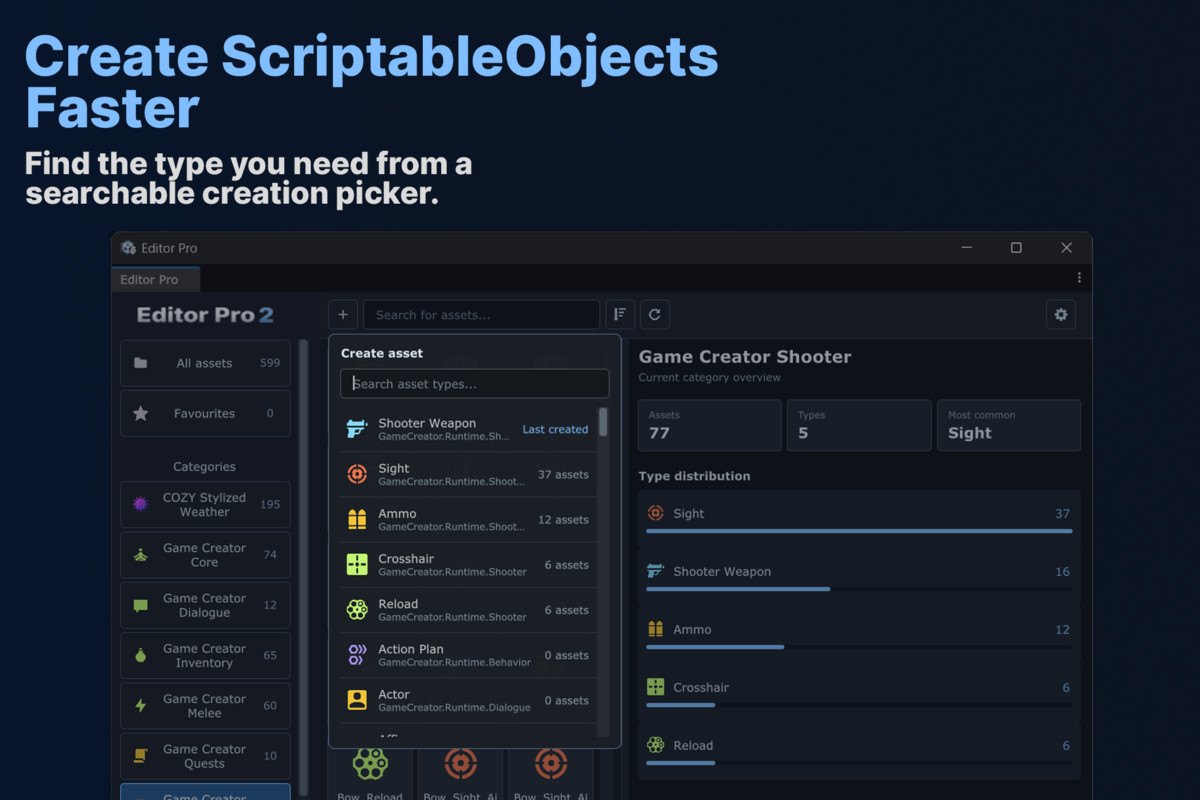Open the Favourites list
Image resolution: width=1200 pixels, height=800 pixels.
pos(205,413)
